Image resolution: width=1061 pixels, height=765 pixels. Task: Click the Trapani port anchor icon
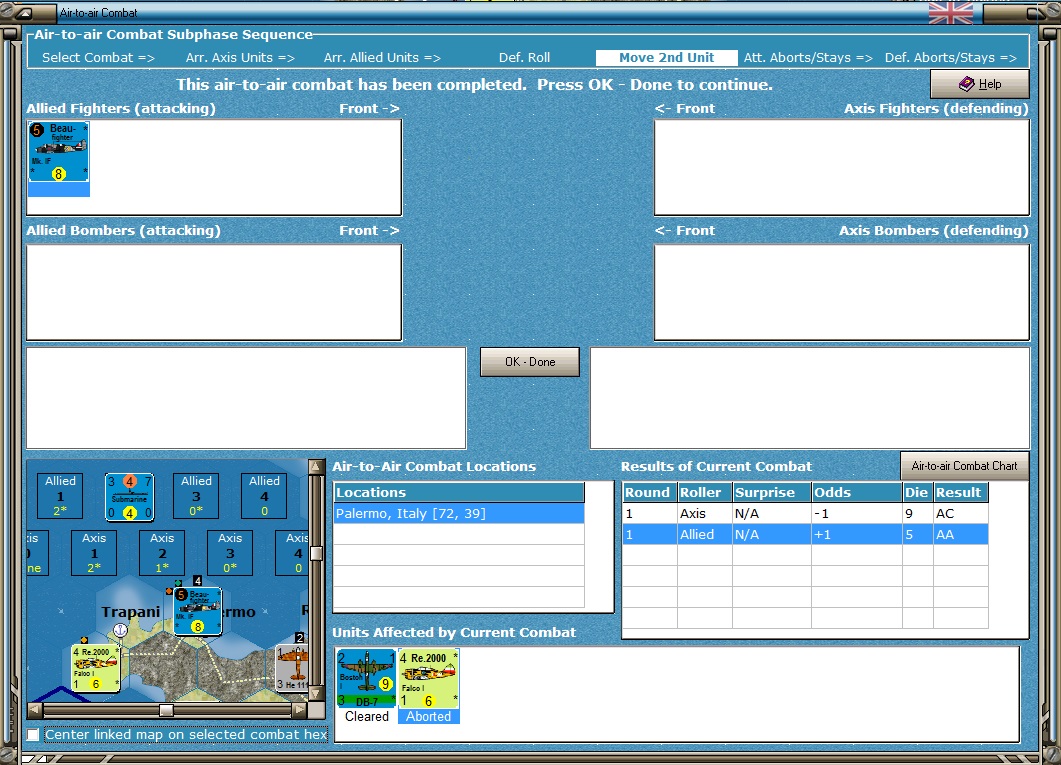coord(120,630)
